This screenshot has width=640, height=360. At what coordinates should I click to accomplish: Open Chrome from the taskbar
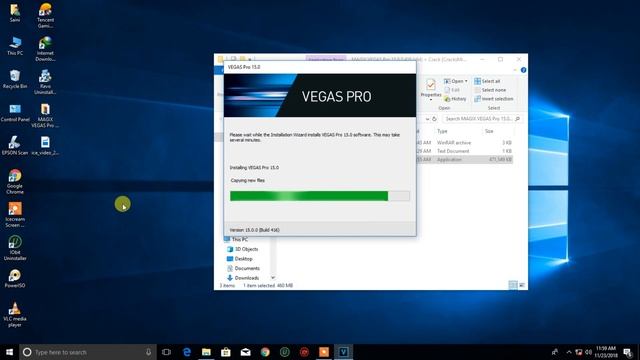click(x=265, y=352)
